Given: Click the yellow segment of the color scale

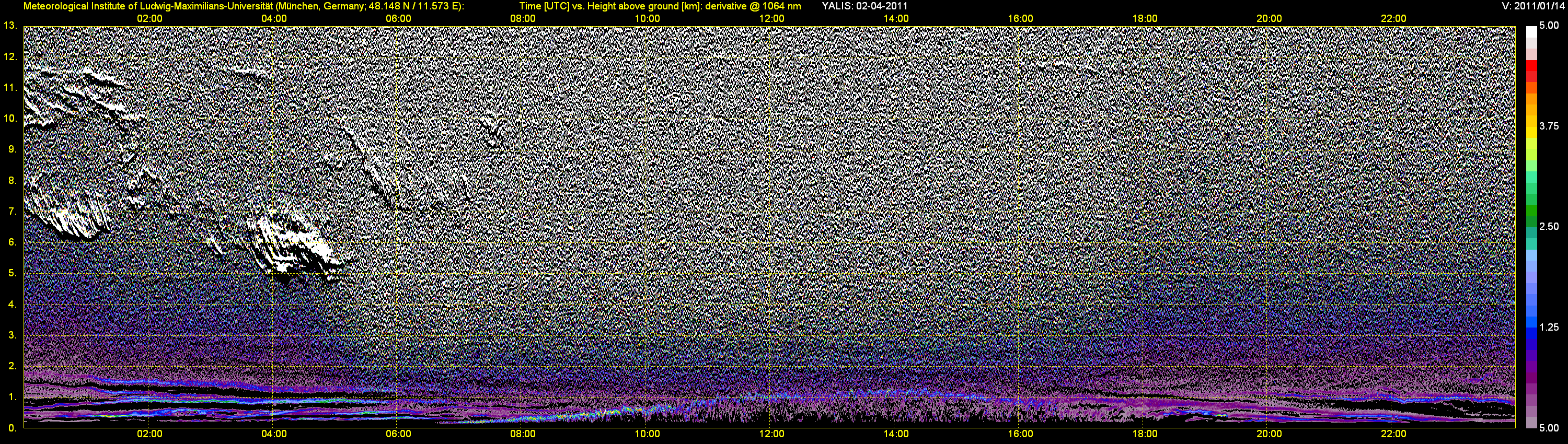Looking at the screenshot, I should point(1531,133).
